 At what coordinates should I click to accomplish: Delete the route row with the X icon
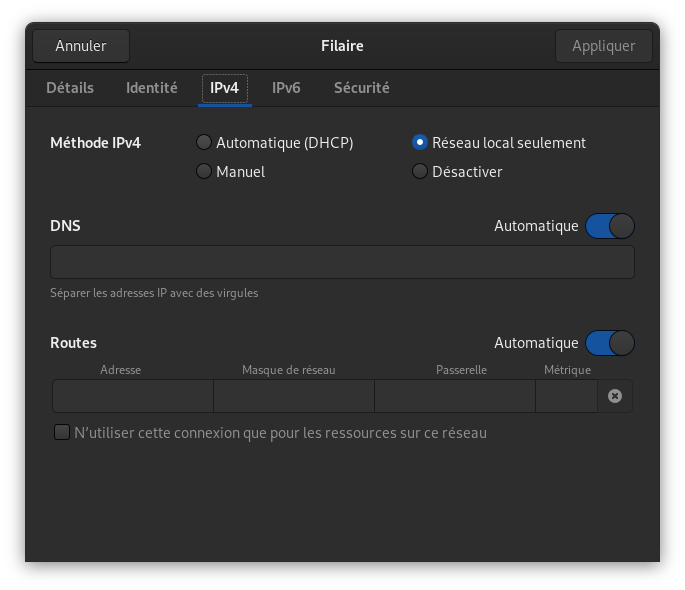tap(615, 396)
